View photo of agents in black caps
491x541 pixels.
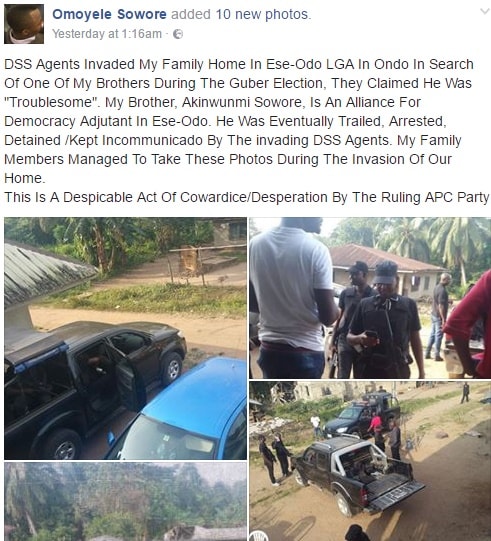click(x=370, y=298)
